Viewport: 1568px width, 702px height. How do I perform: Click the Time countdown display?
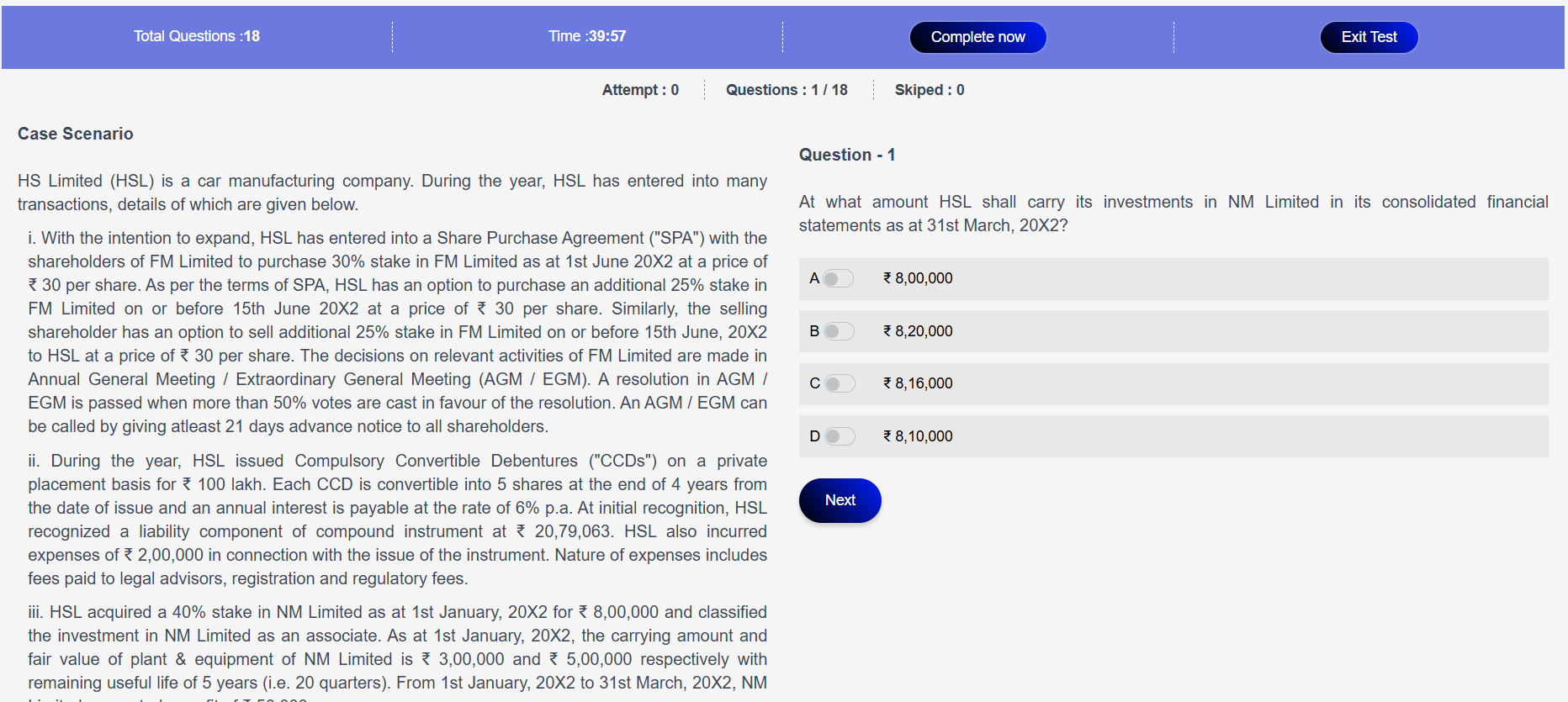(x=587, y=36)
